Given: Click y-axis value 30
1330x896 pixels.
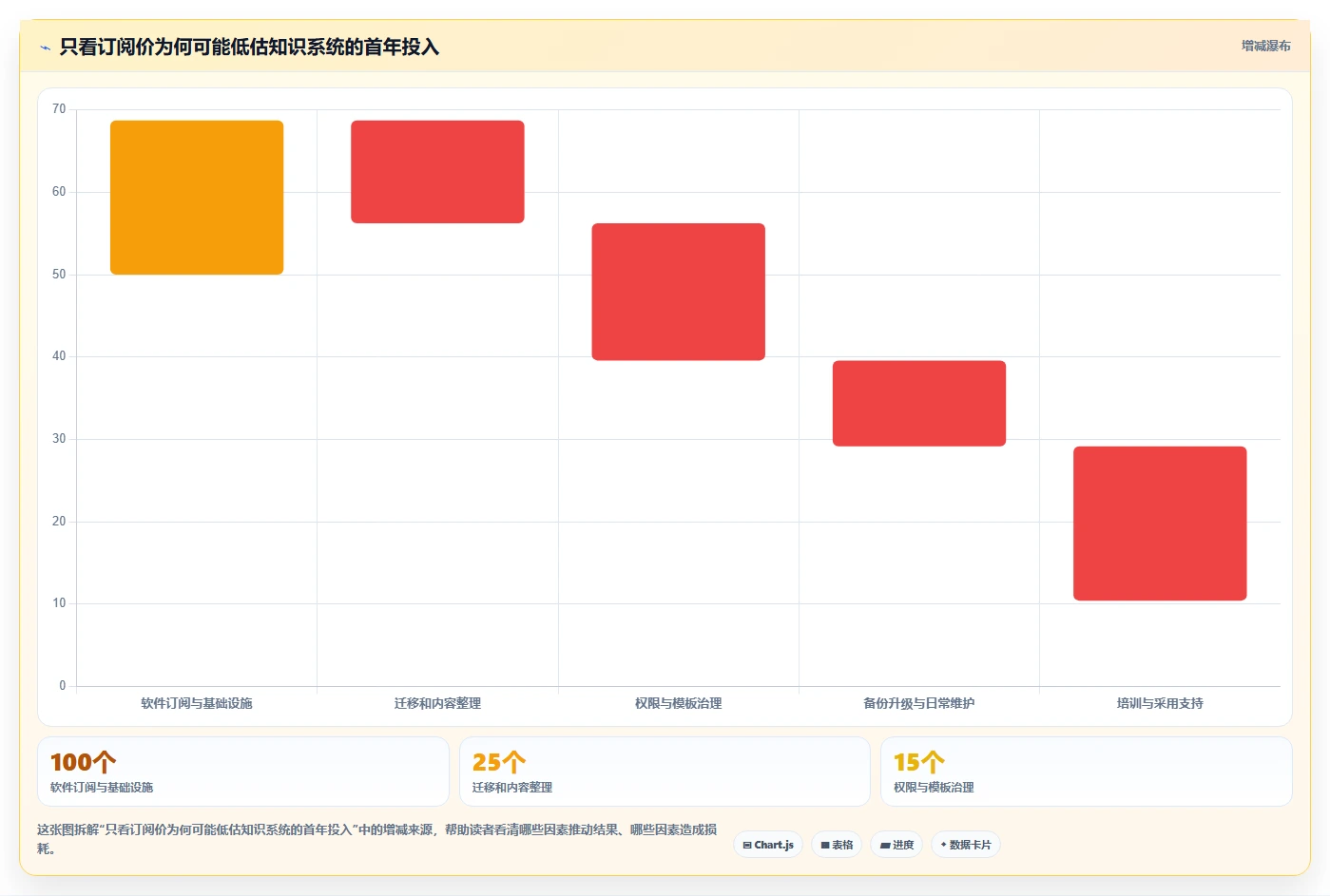Looking at the screenshot, I should [x=59, y=439].
